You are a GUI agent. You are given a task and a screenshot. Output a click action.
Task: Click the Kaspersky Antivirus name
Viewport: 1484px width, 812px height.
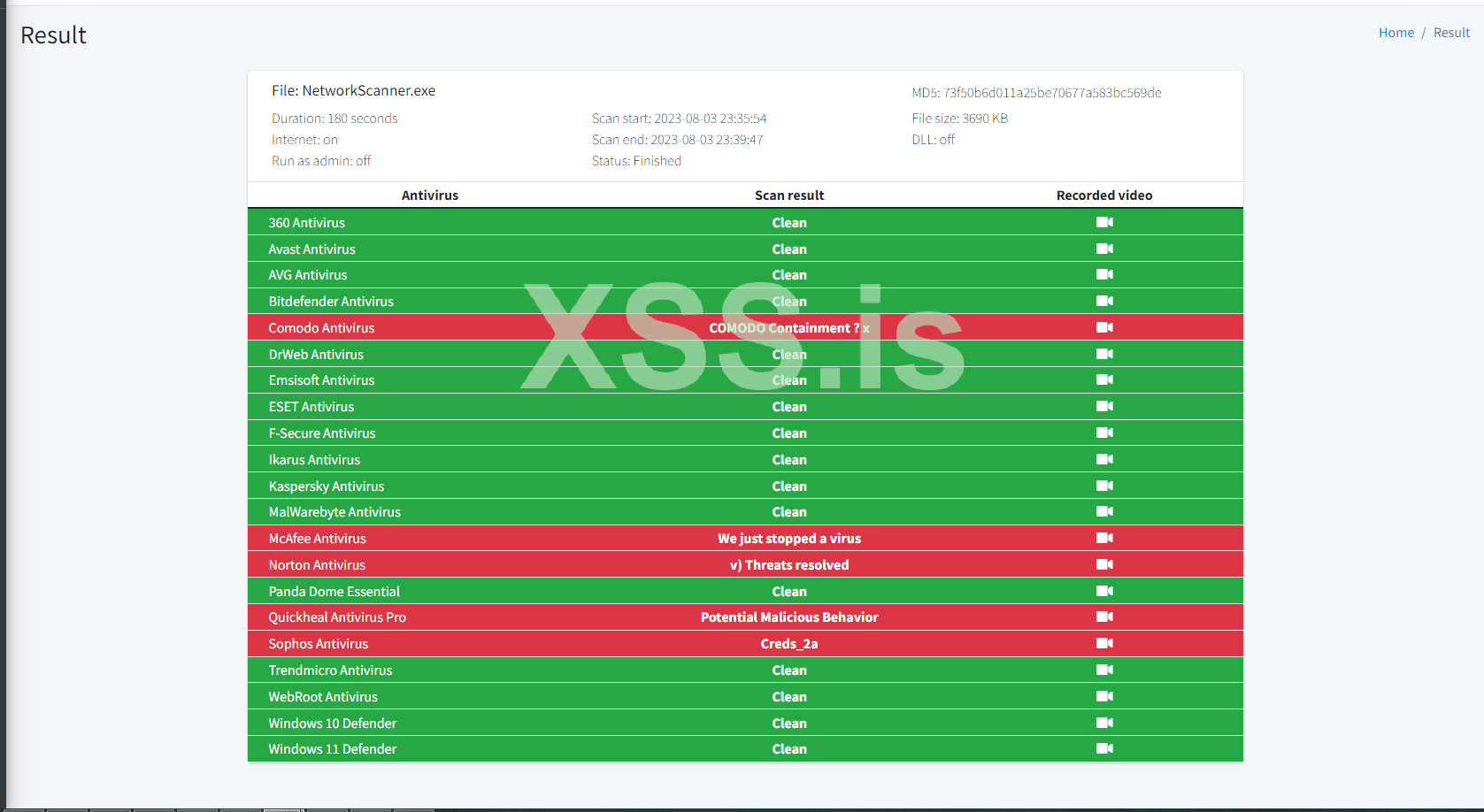pos(327,486)
